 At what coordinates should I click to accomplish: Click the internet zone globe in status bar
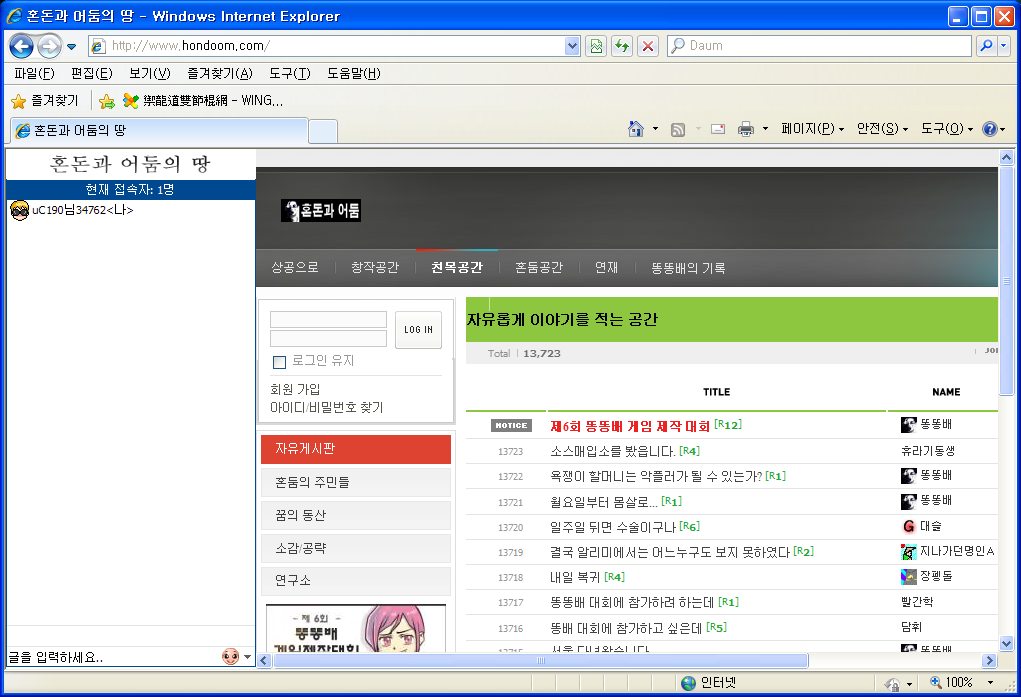tap(688, 683)
